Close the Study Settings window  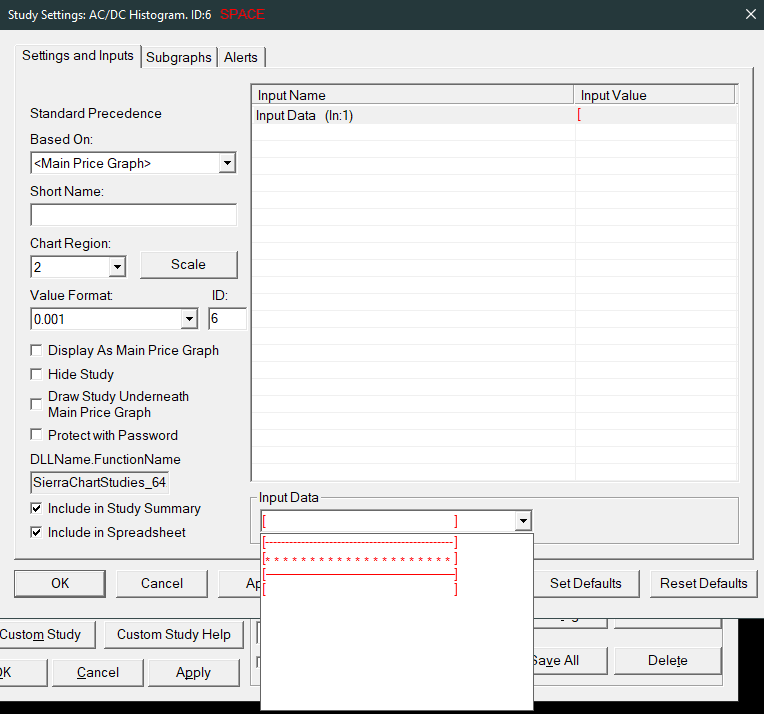point(750,14)
